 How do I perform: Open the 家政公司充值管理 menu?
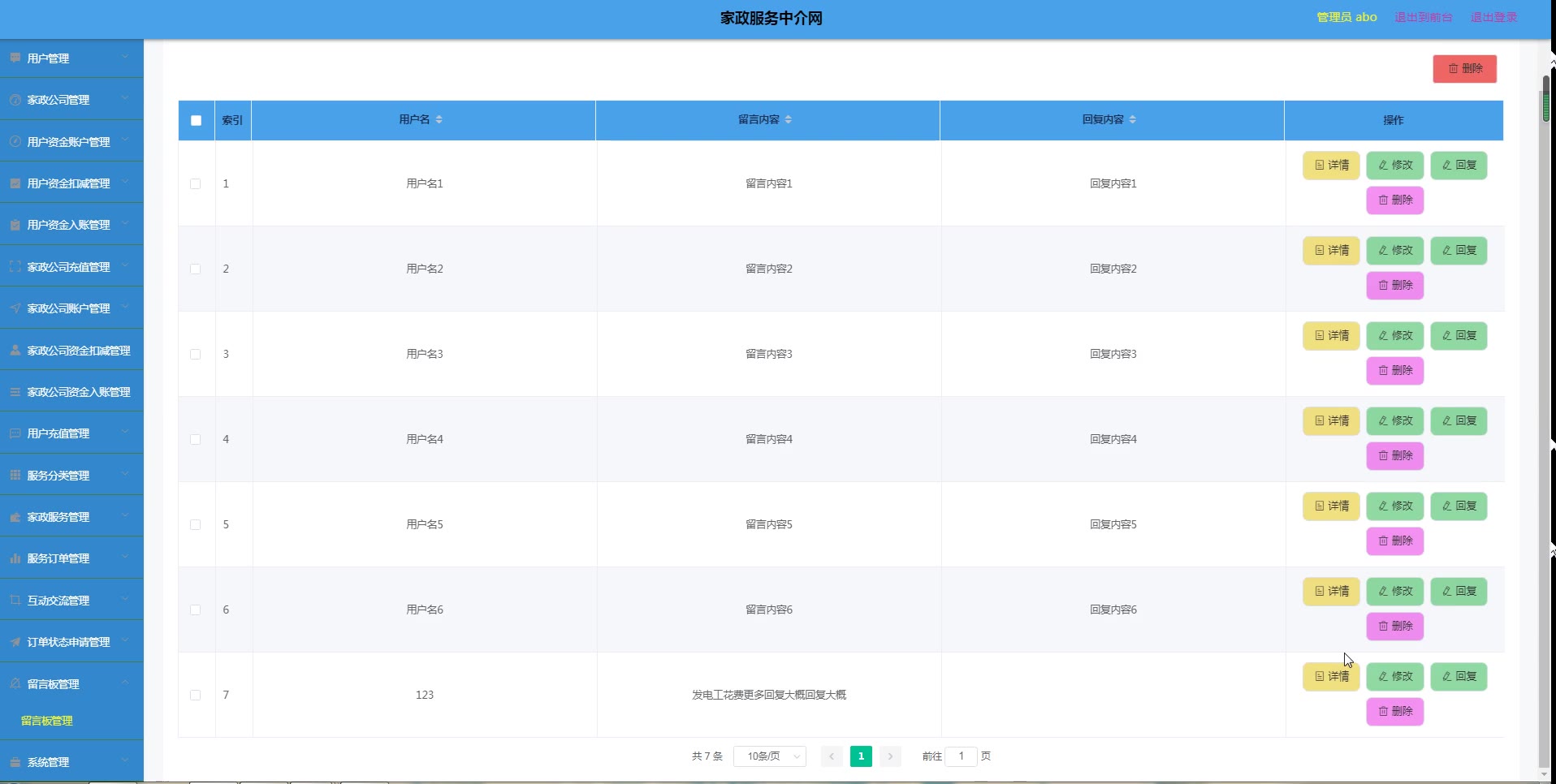[x=71, y=266]
